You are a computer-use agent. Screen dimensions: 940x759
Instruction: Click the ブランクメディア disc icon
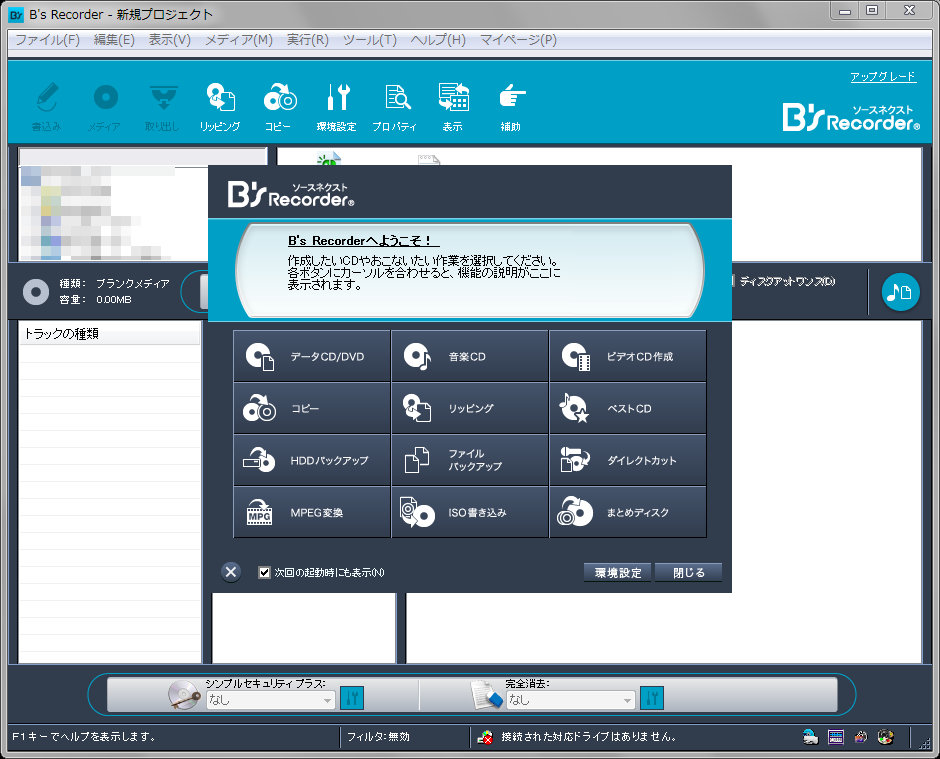pyautogui.click(x=35, y=292)
